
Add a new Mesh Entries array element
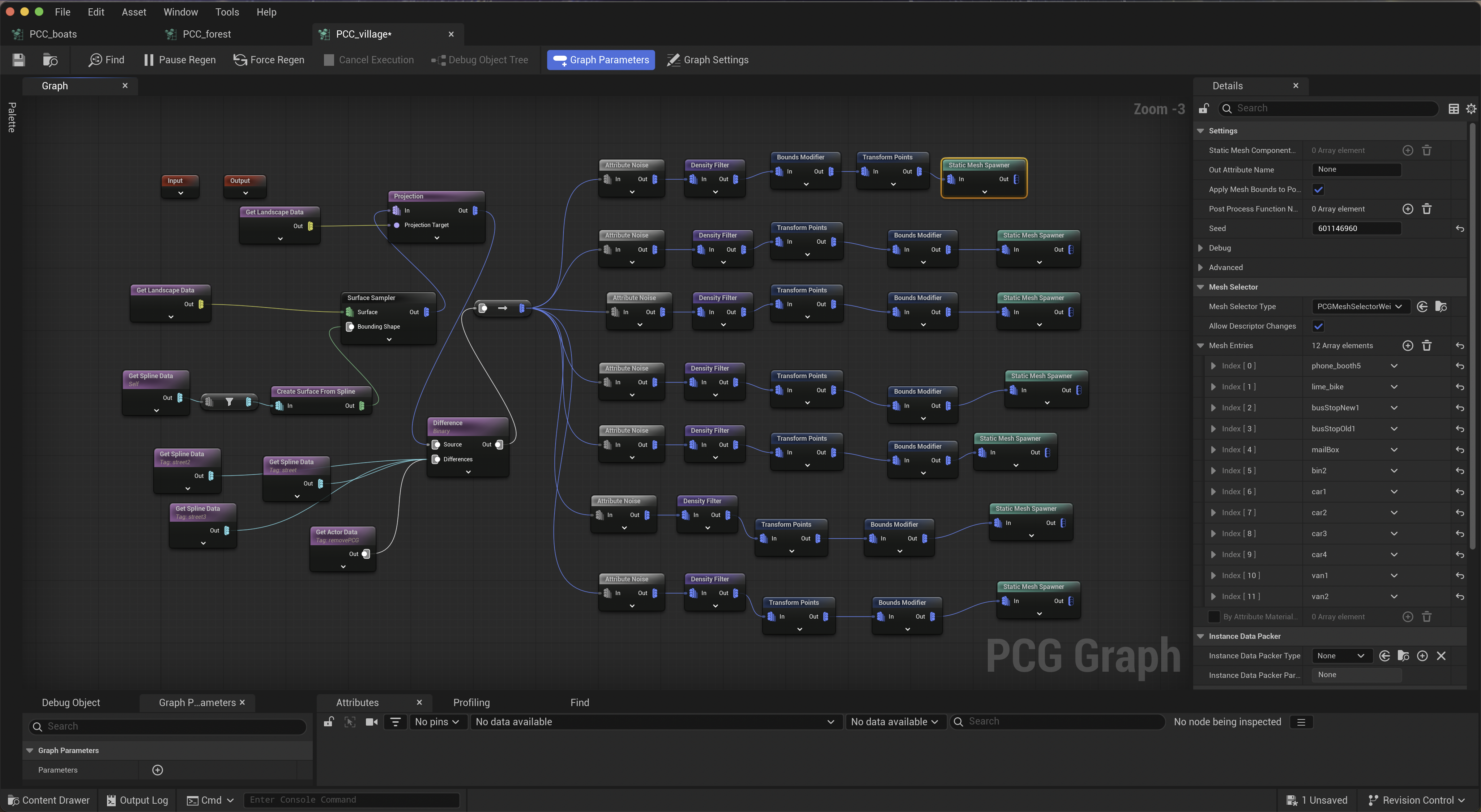pos(1407,345)
